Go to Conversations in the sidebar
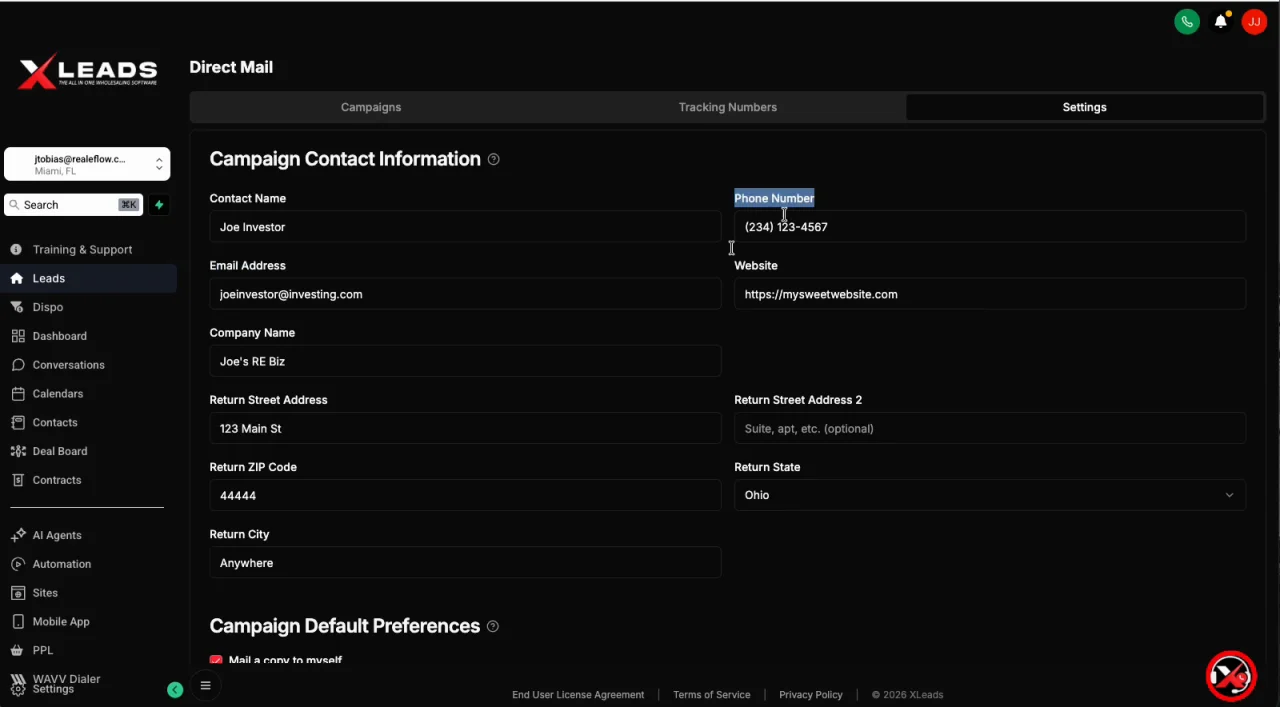The height and width of the screenshot is (707, 1280). click(x=68, y=365)
